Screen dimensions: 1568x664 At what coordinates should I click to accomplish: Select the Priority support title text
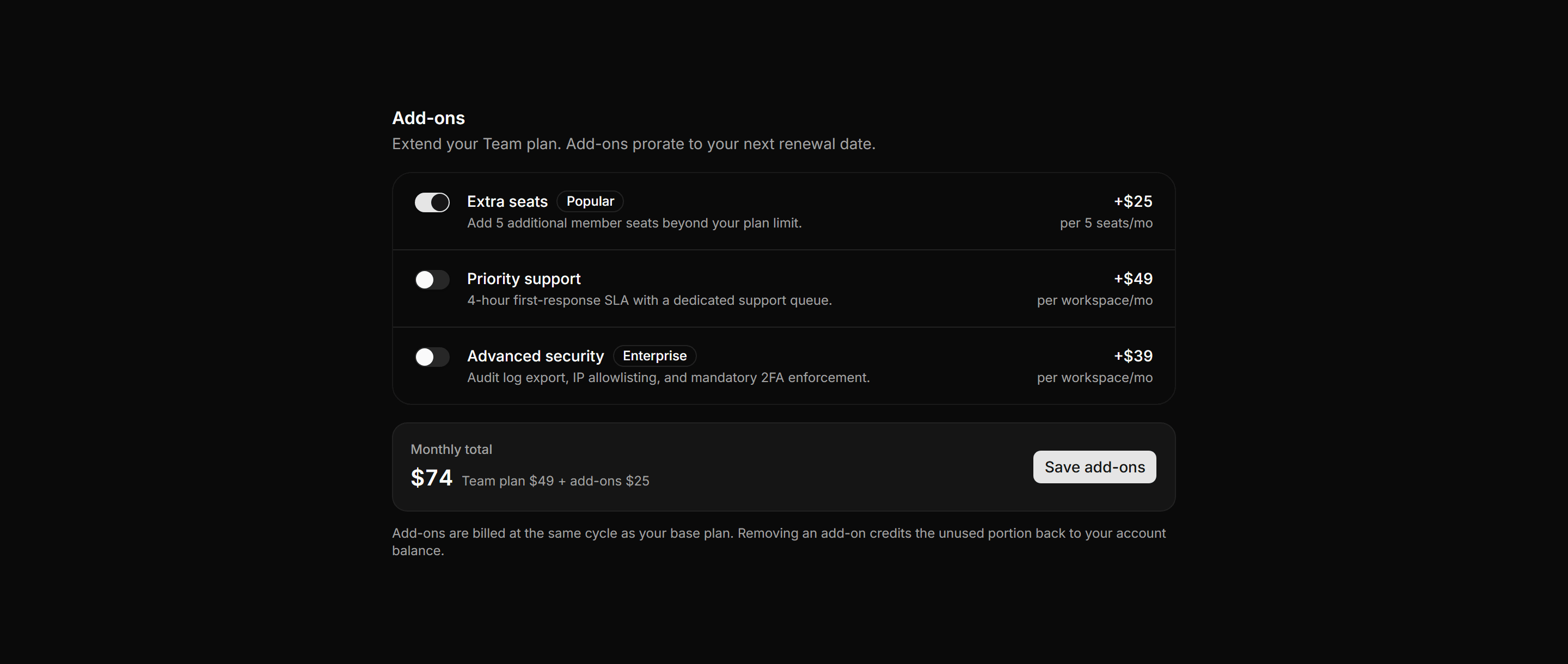click(523, 279)
